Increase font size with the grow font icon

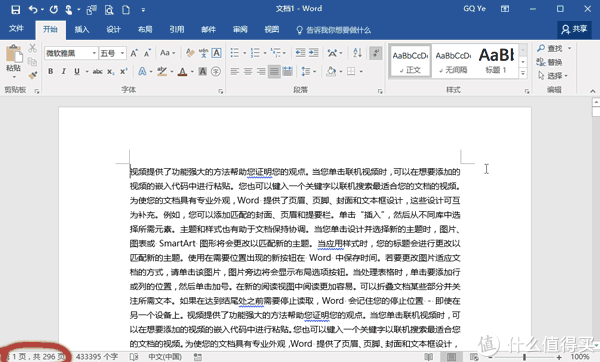(x=134, y=53)
